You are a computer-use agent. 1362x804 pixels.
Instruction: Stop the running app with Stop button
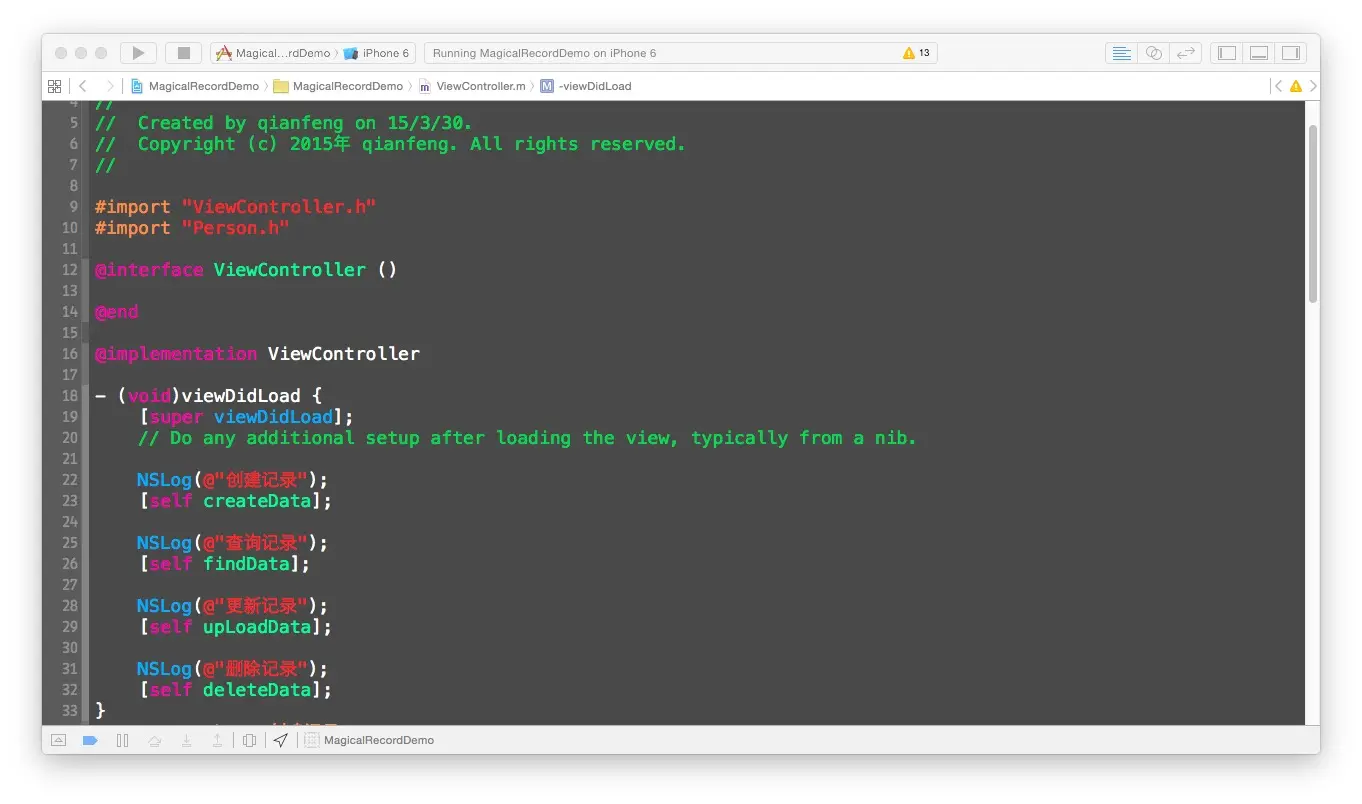pyautogui.click(x=183, y=53)
